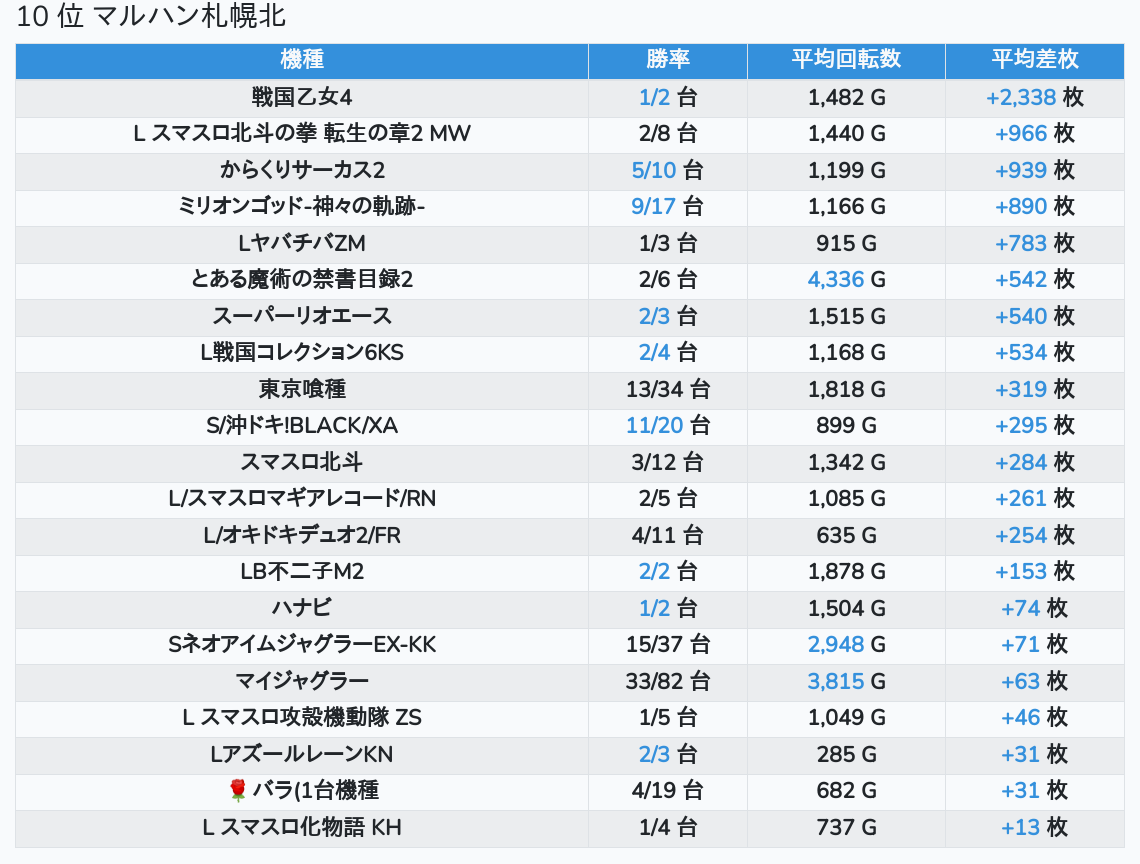Click average difference +939 枚 value
The image size is (1140, 864).
click(x=1035, y=170)
